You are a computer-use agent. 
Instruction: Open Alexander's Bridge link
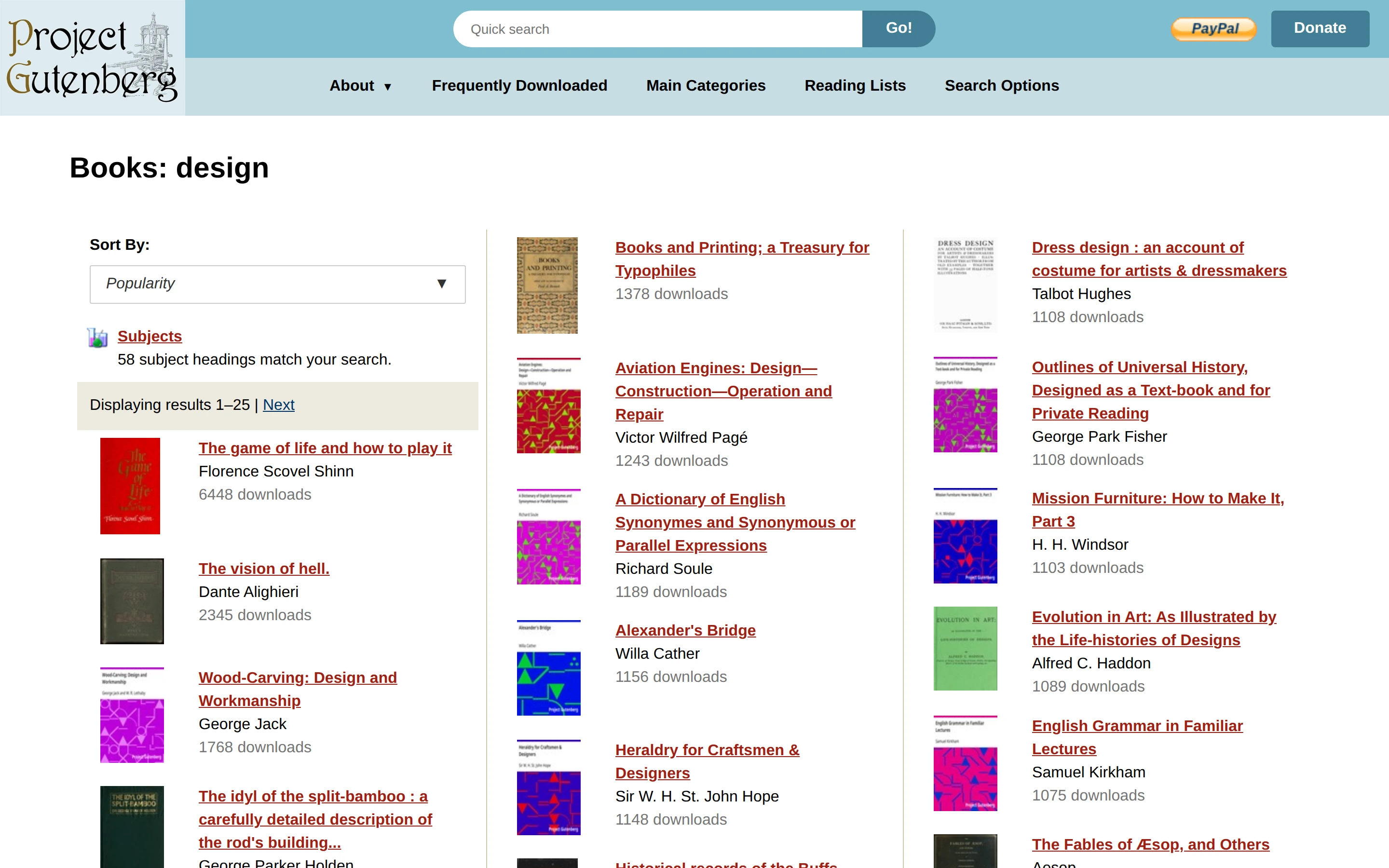coord(685,630)
